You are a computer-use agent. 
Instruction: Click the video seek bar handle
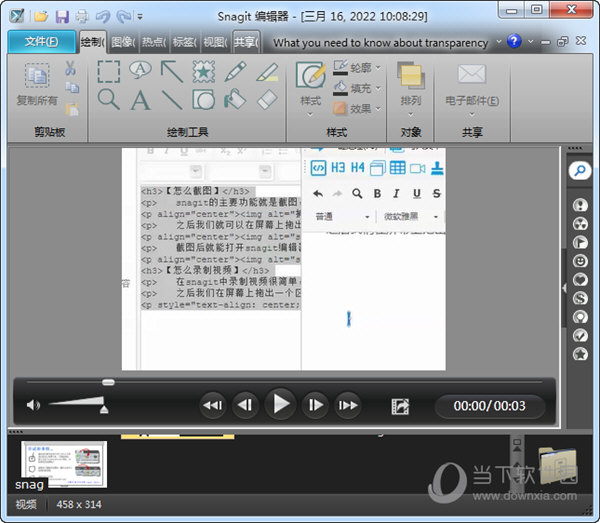tap(108, 382)
